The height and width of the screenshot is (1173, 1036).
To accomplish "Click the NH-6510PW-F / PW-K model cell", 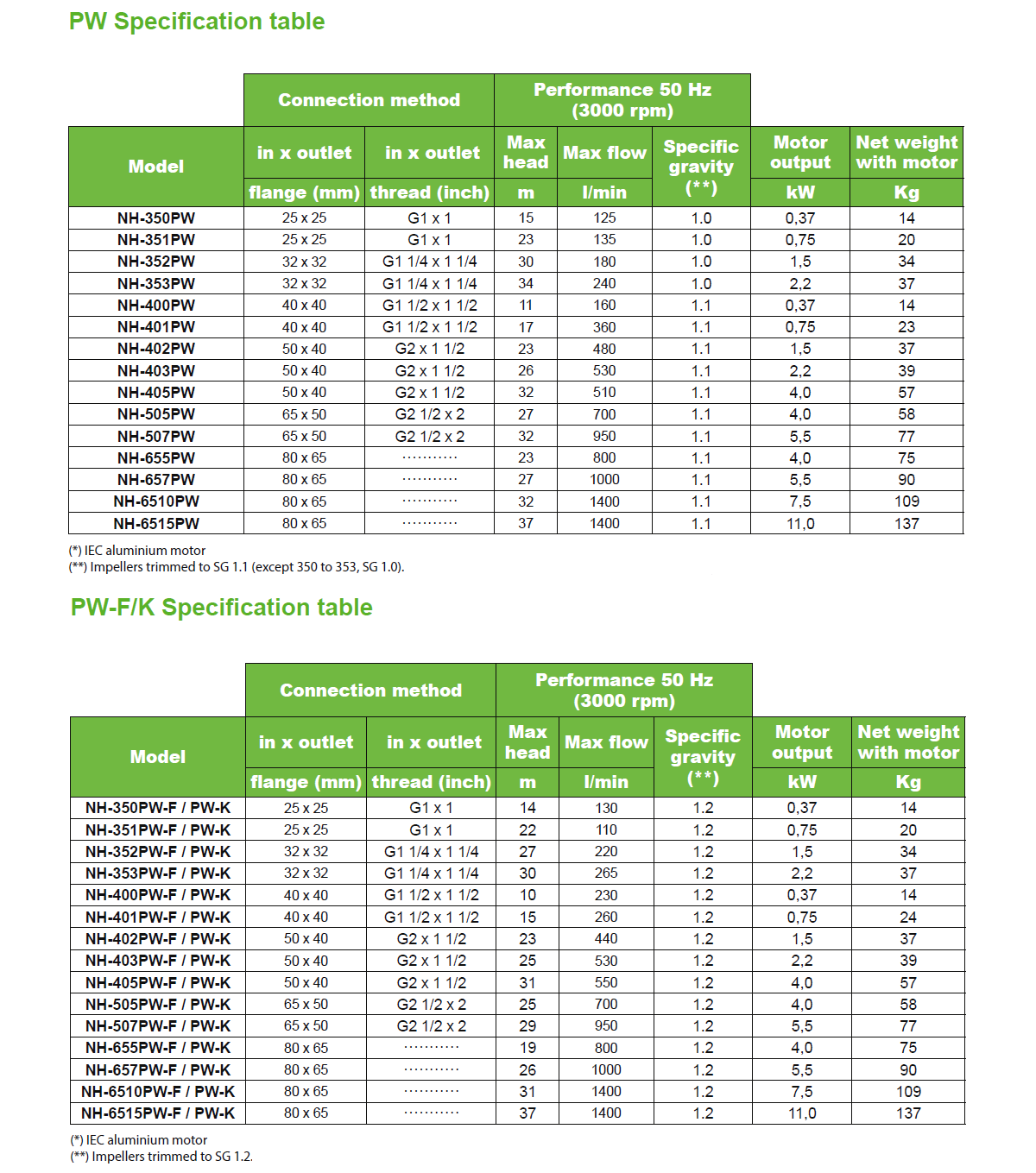I will coord(158,1092).
